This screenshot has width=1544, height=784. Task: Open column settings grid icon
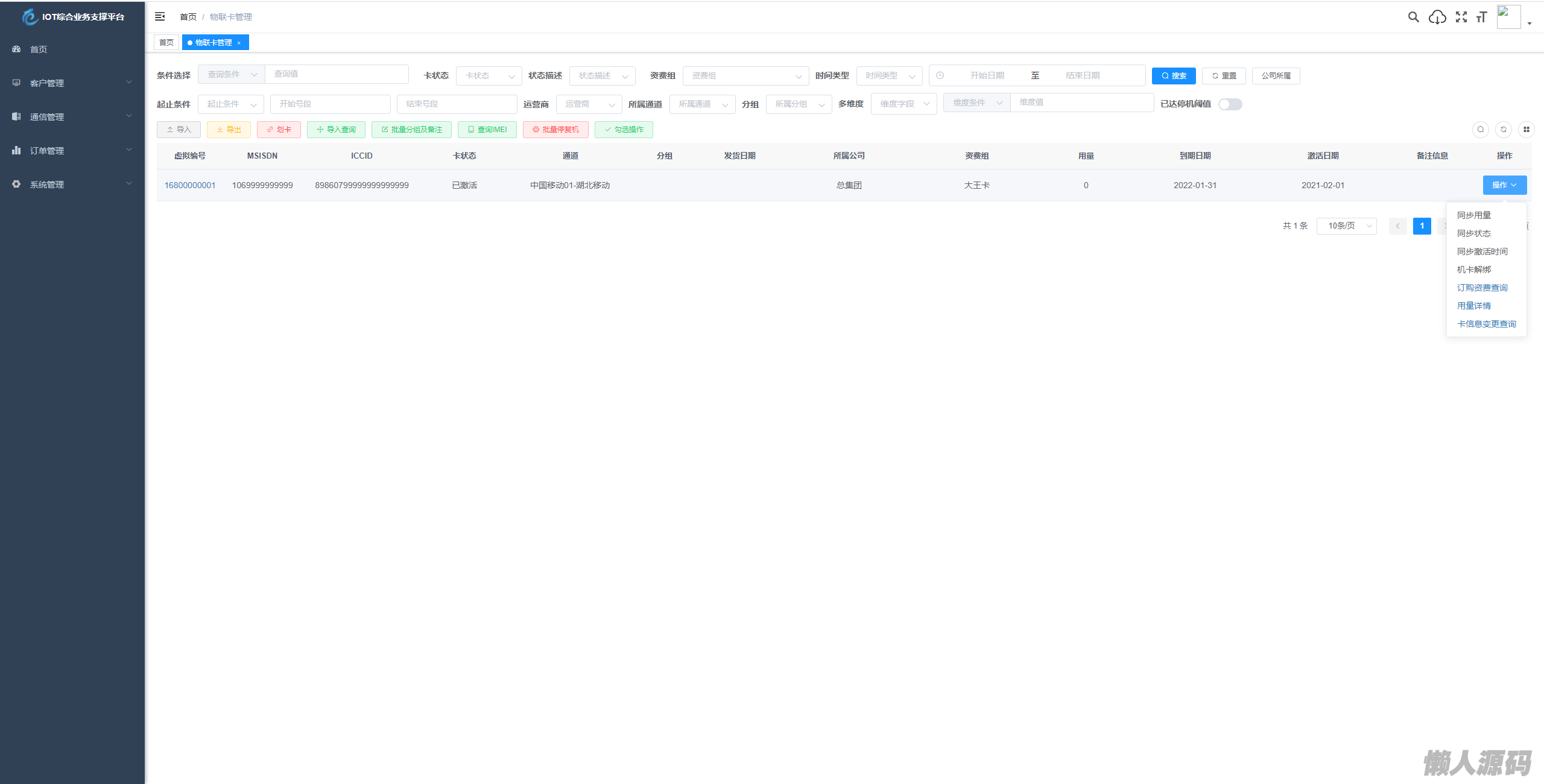point(1526,130)
